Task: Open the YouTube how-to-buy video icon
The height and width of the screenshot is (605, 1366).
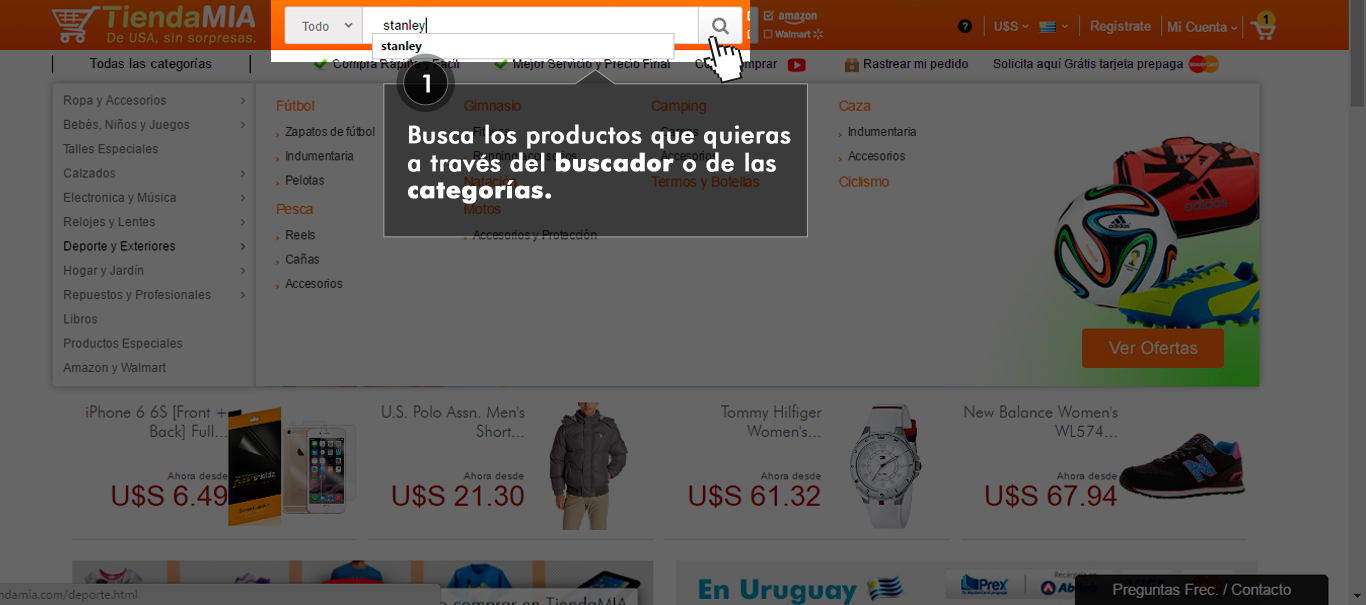Action: pyautogui.click(x=796, y=65)
